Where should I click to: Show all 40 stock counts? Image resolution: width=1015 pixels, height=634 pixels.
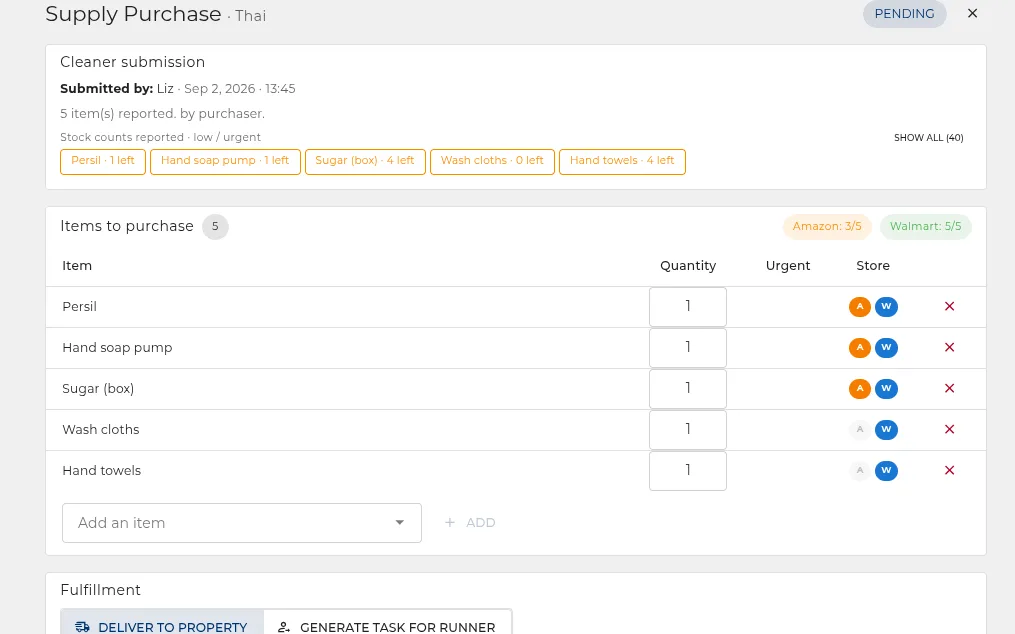coord(928,137)
